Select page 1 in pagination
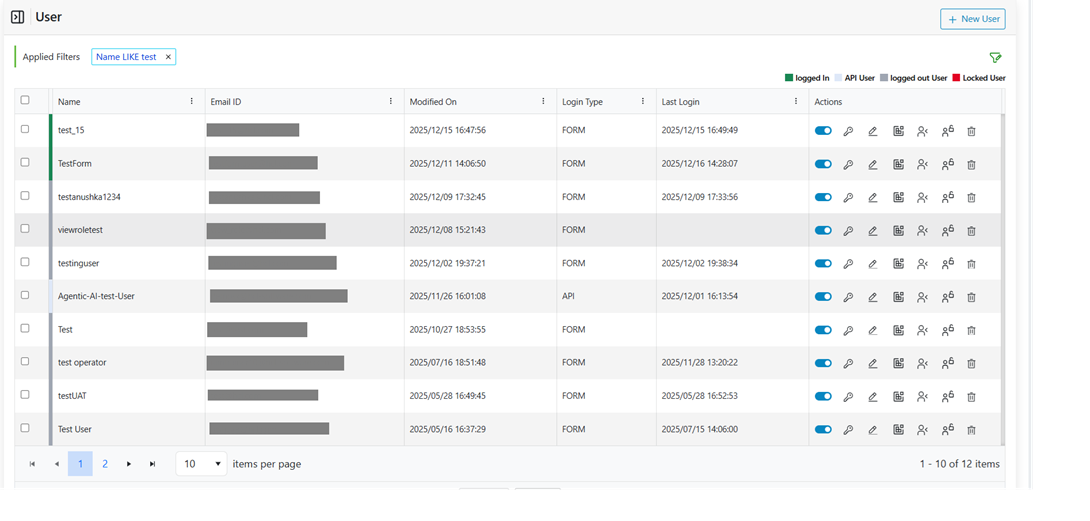This screenshot has height=521, width=1090. click(81, 464)
